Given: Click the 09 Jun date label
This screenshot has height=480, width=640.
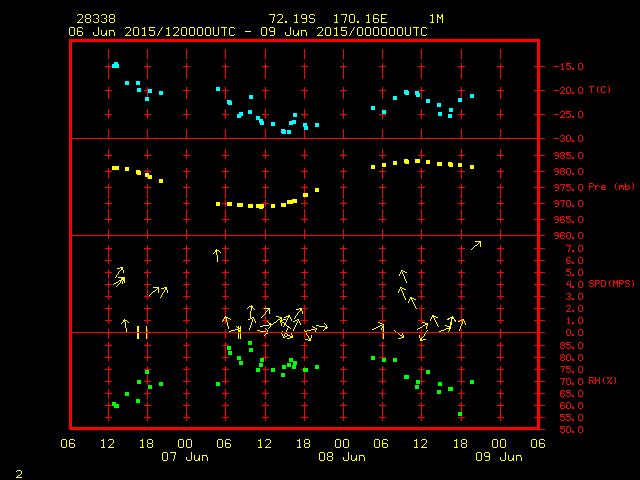Looking at the screenshot, I should (499, 457).
